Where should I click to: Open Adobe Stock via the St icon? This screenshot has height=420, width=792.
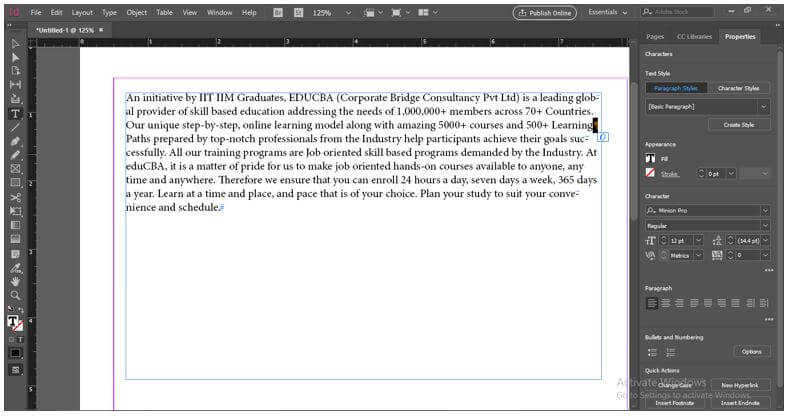299,13
